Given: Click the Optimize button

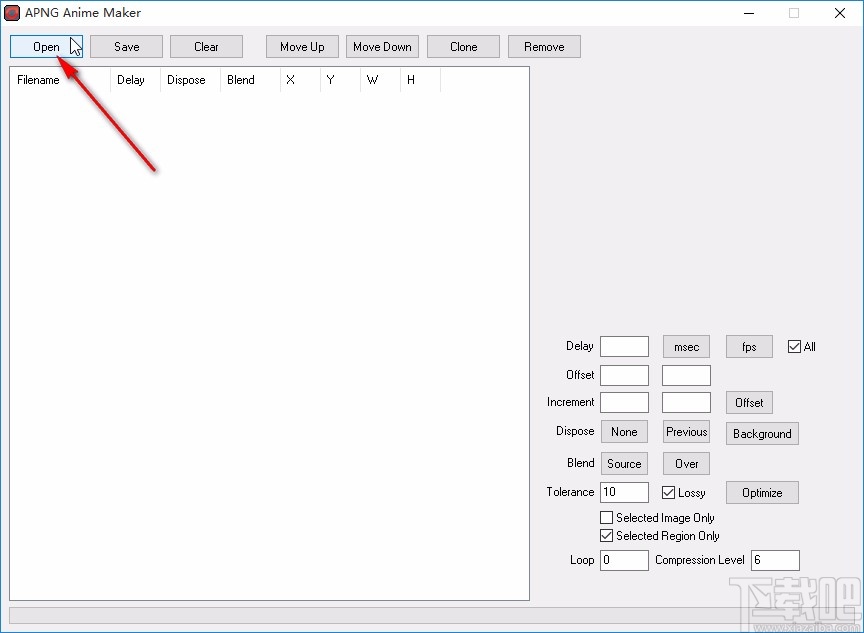Looking at the screenshot, I should pos(762,493).
